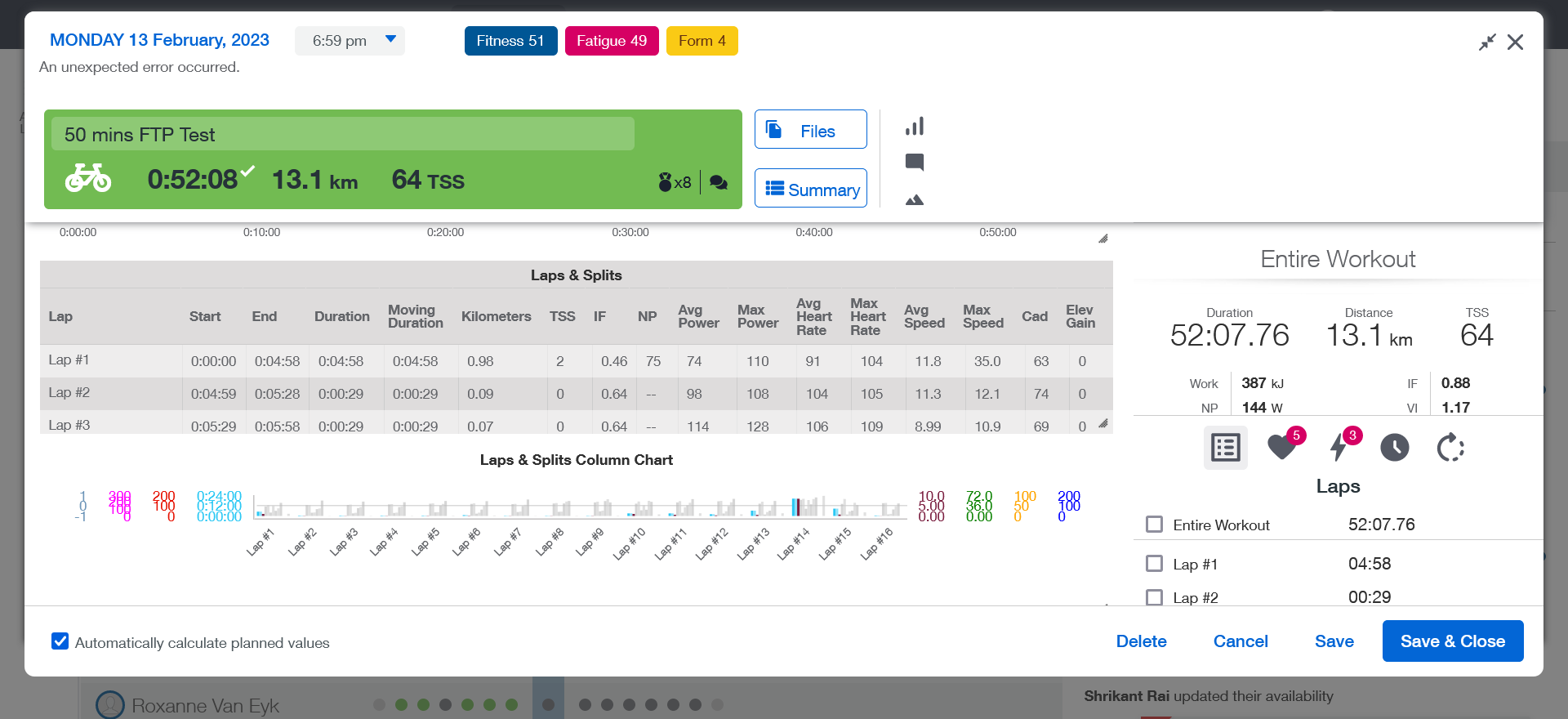1568x719 pixels.
Task: Click the 0:30:00 timeline marker
Action: [630, 232]
